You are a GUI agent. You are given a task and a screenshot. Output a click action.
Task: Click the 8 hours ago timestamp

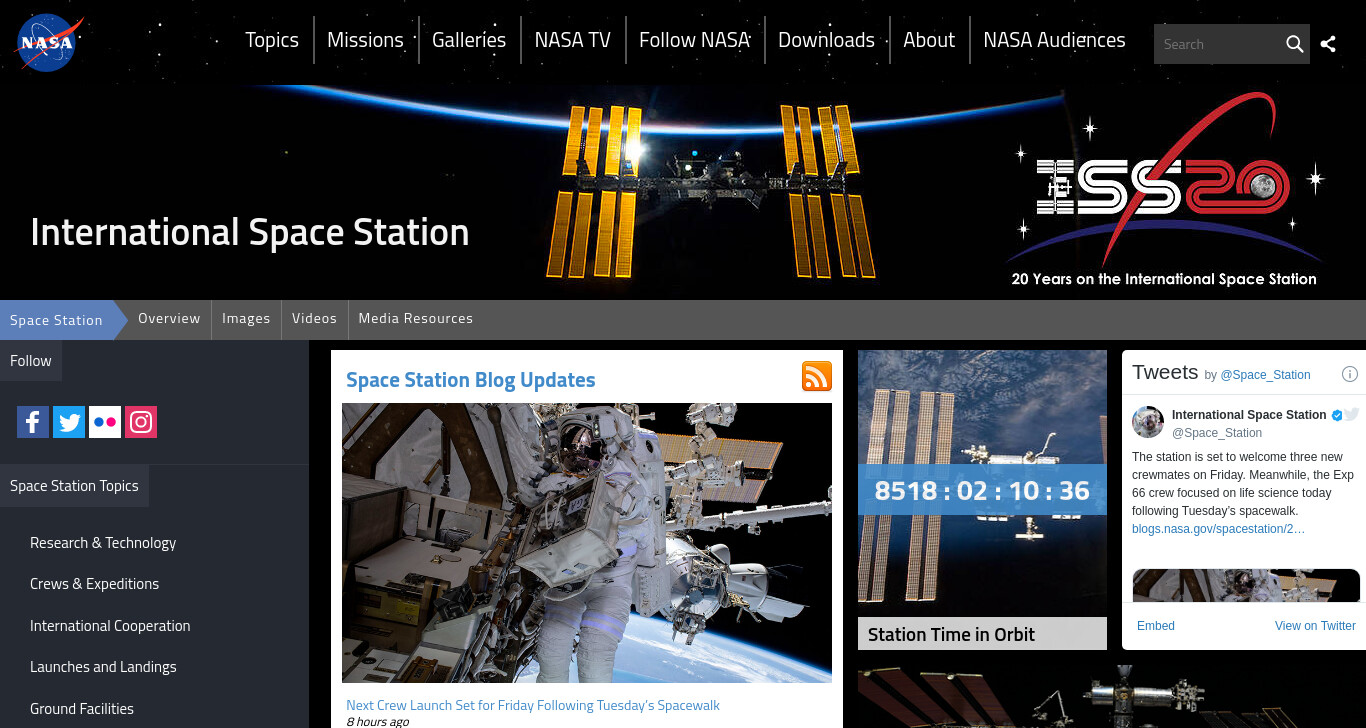pos(377,722)
